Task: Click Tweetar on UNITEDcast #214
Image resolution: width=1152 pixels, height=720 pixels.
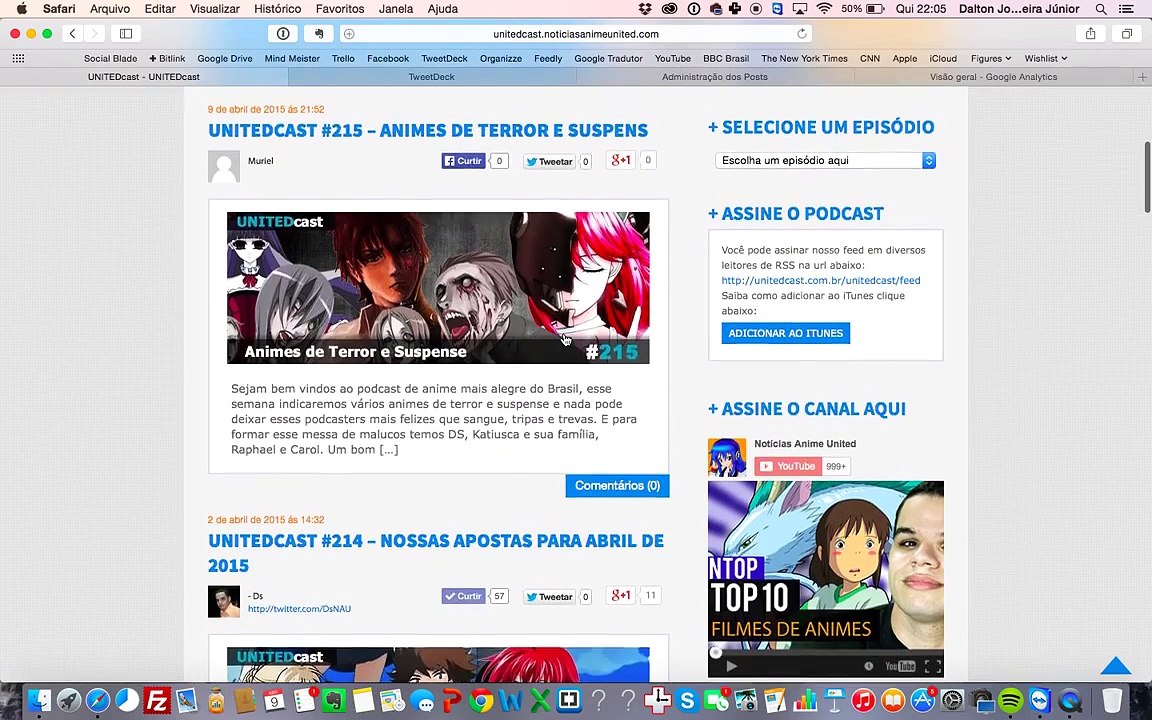Action: [549, 597]
